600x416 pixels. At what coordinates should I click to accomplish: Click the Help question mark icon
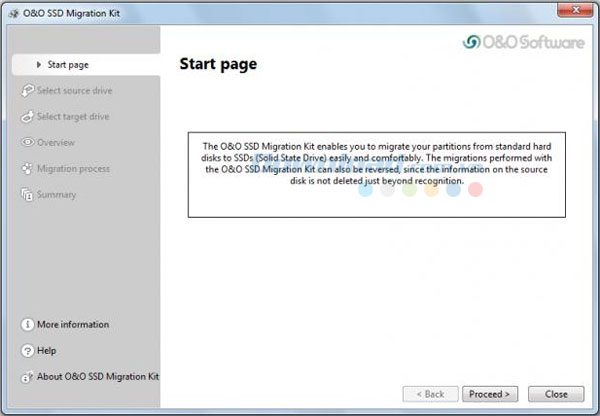(27, 351)
